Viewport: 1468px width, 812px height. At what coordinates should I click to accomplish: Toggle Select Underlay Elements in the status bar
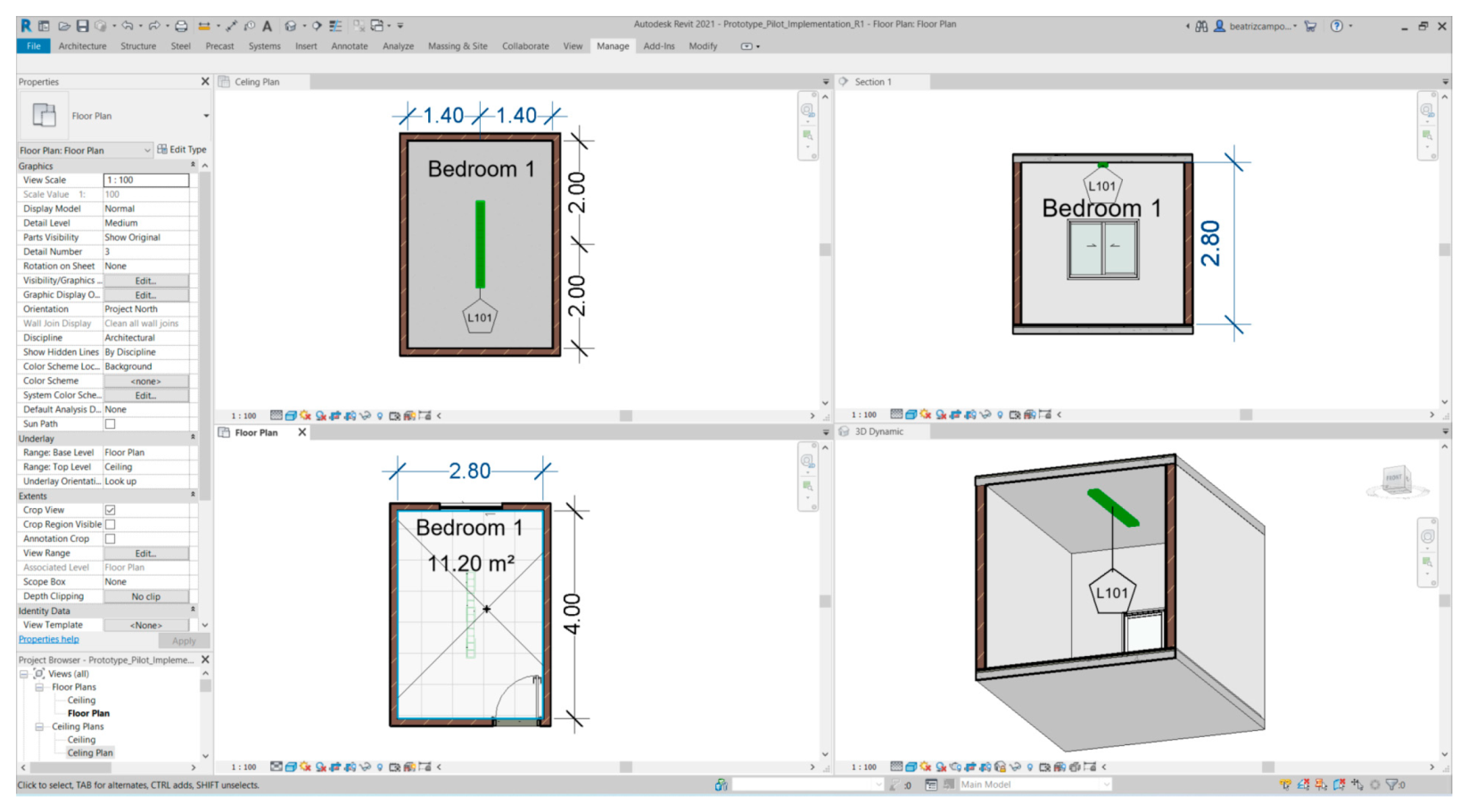pyautogui.click(x=1303, y=785)
